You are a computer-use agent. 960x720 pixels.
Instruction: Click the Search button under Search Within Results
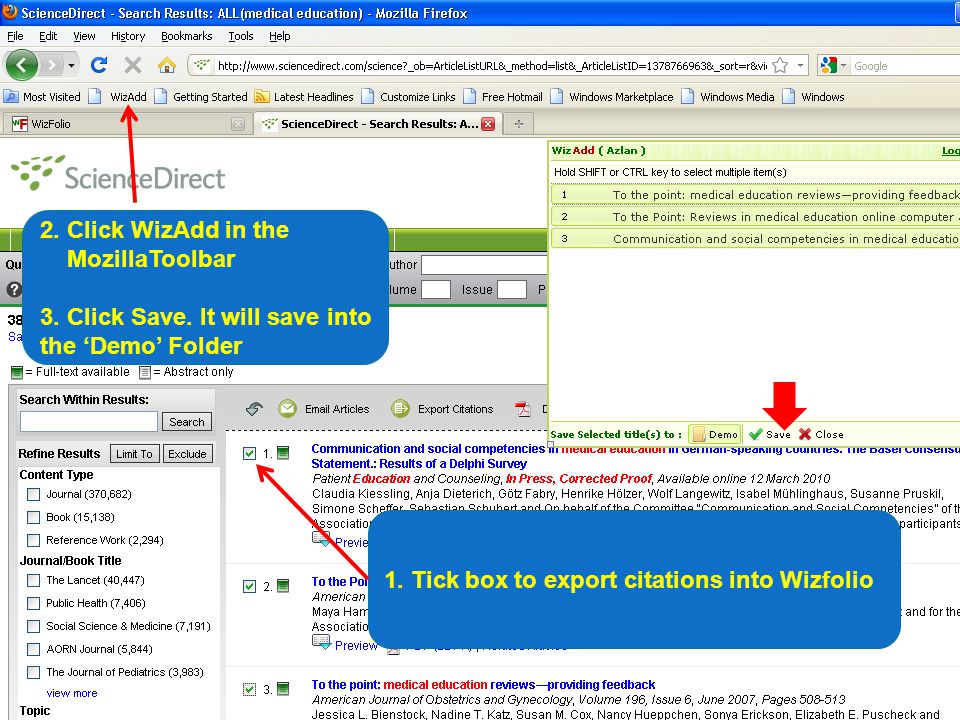(x=187, y=422)
